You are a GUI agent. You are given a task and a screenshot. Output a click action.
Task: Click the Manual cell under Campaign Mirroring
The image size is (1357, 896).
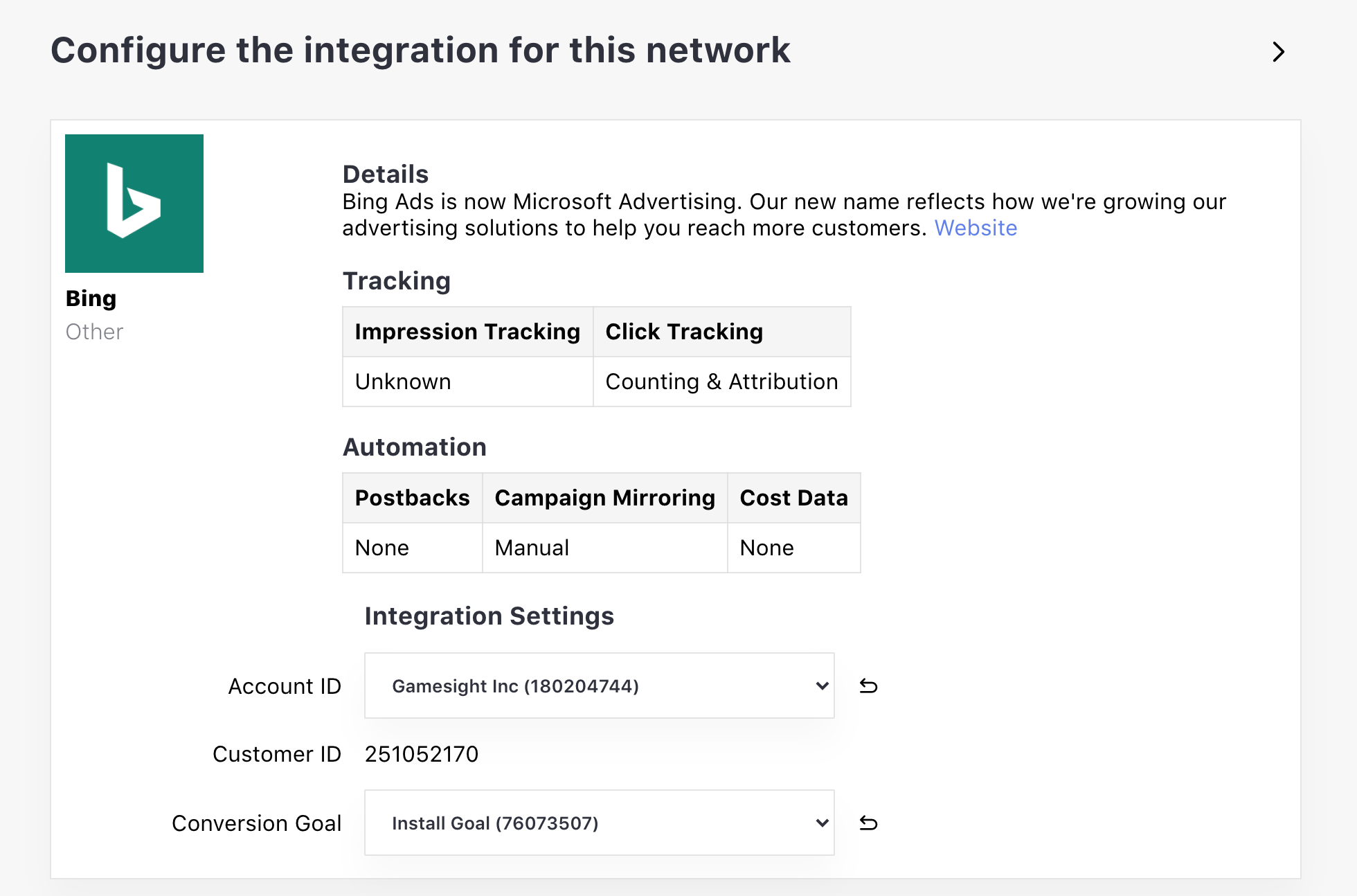(x=605, y=548)
